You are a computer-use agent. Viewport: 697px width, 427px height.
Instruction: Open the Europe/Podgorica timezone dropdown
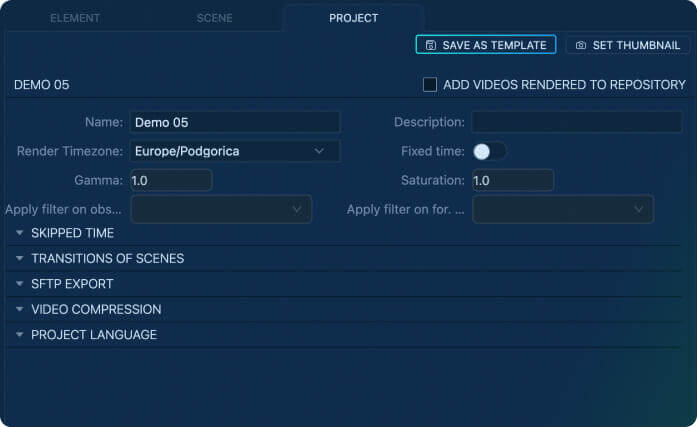pyautogui.click(x=234, y=151)
